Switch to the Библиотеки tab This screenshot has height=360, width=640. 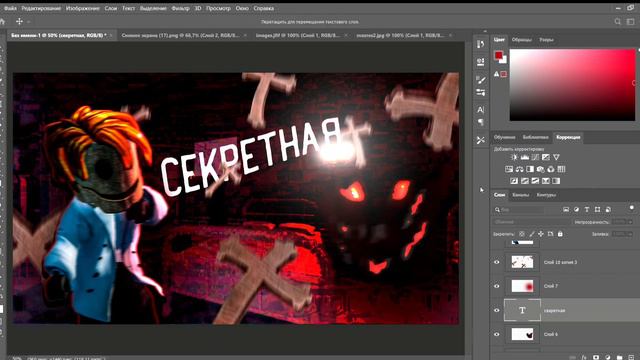(x=535, y=137)
